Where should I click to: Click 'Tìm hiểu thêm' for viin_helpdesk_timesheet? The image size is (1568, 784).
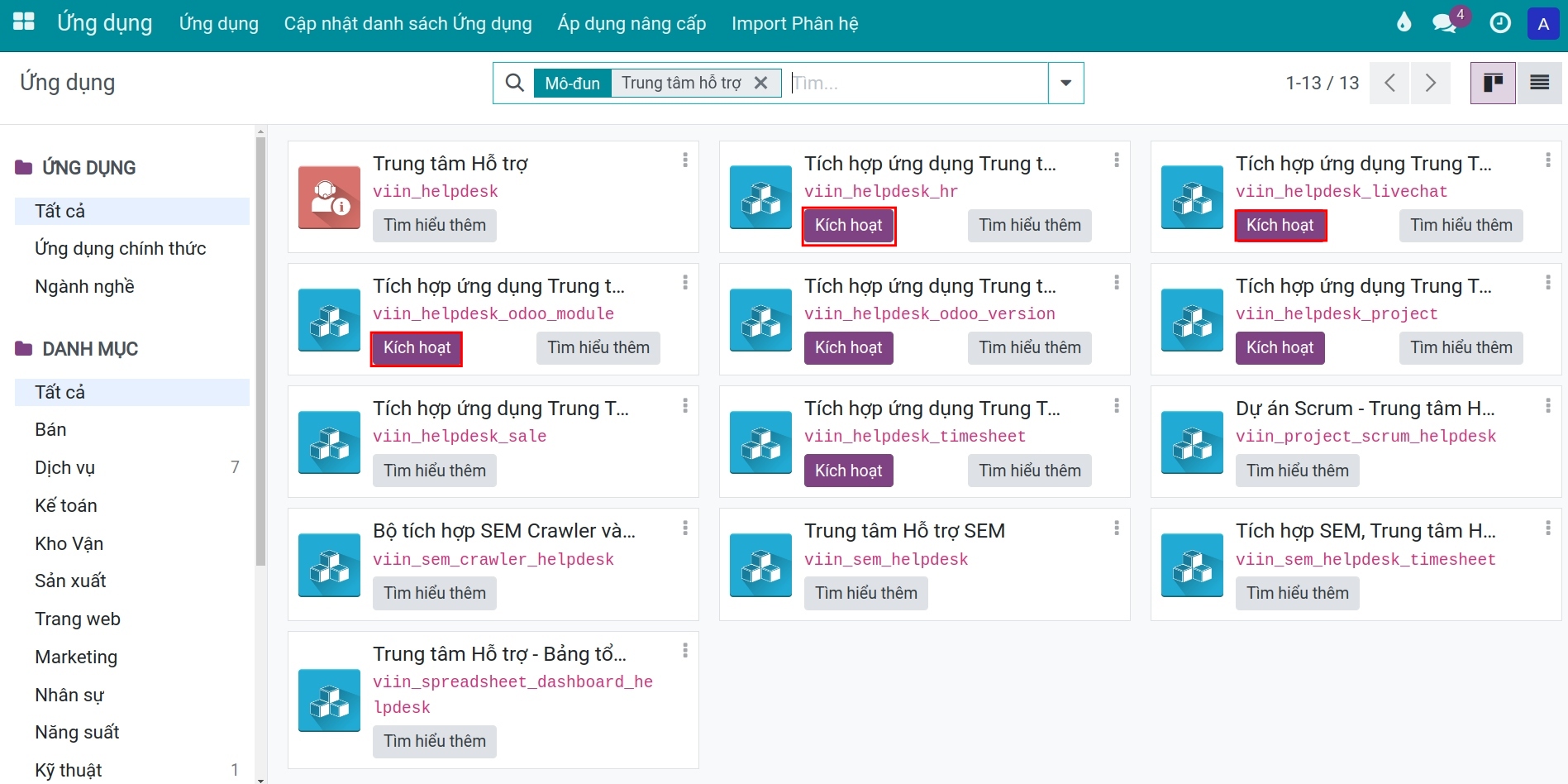1030,471
